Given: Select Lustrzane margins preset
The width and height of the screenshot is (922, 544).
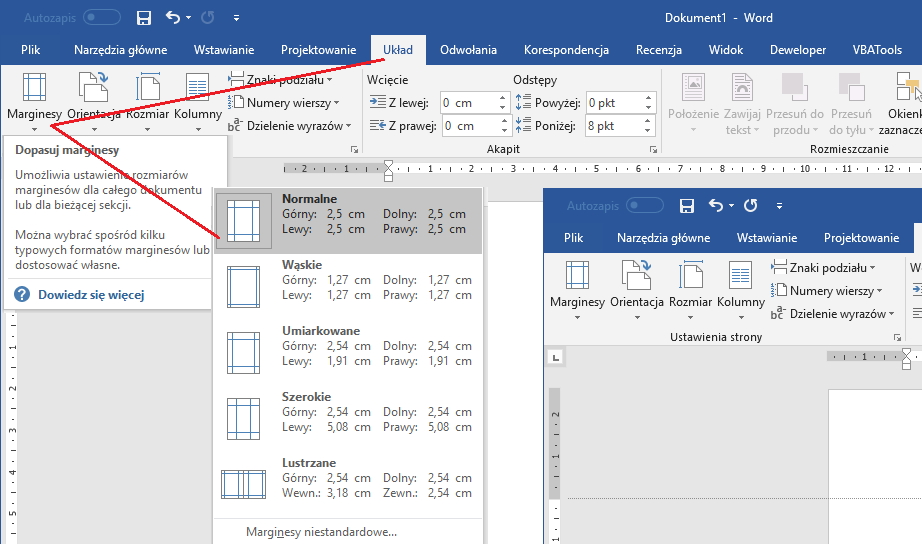Looking at the screenshot, I should coord(349,485).
